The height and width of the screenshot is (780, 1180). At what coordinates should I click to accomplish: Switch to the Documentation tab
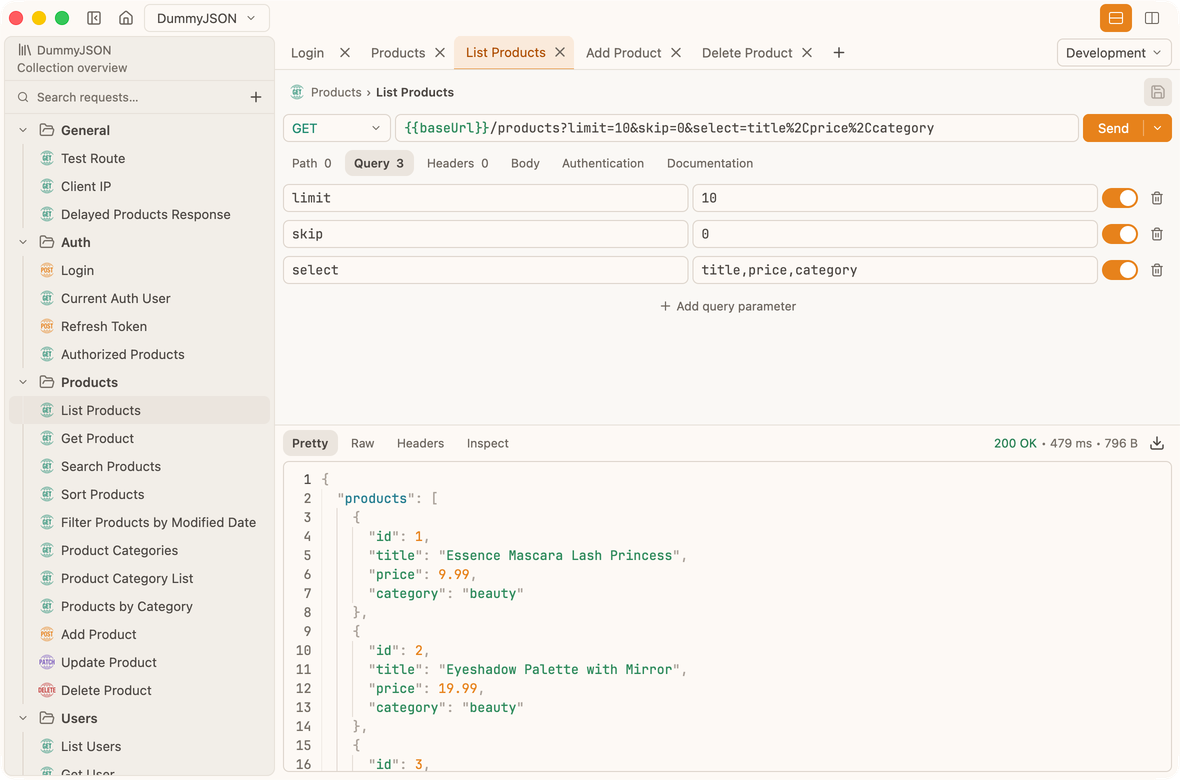pyautogui.click(x=710, y=163)
